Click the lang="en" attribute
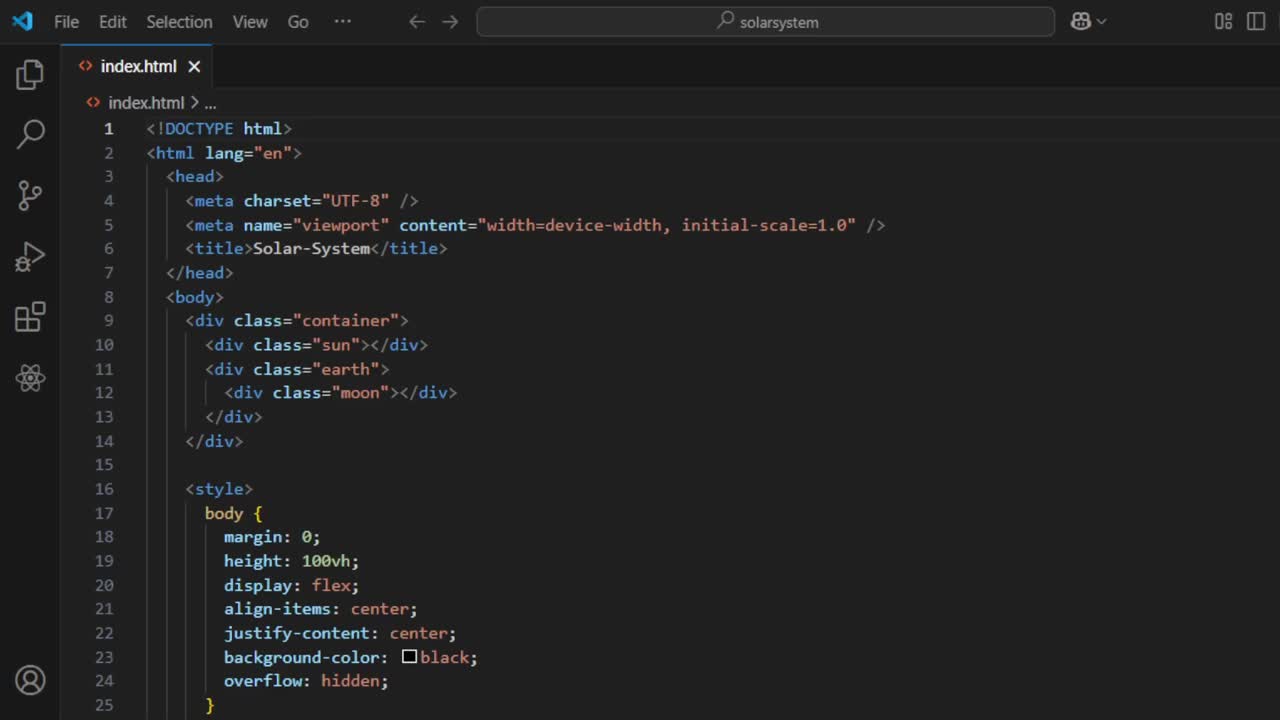Viewport: 1280px width, 720px height. coord(248,153)
